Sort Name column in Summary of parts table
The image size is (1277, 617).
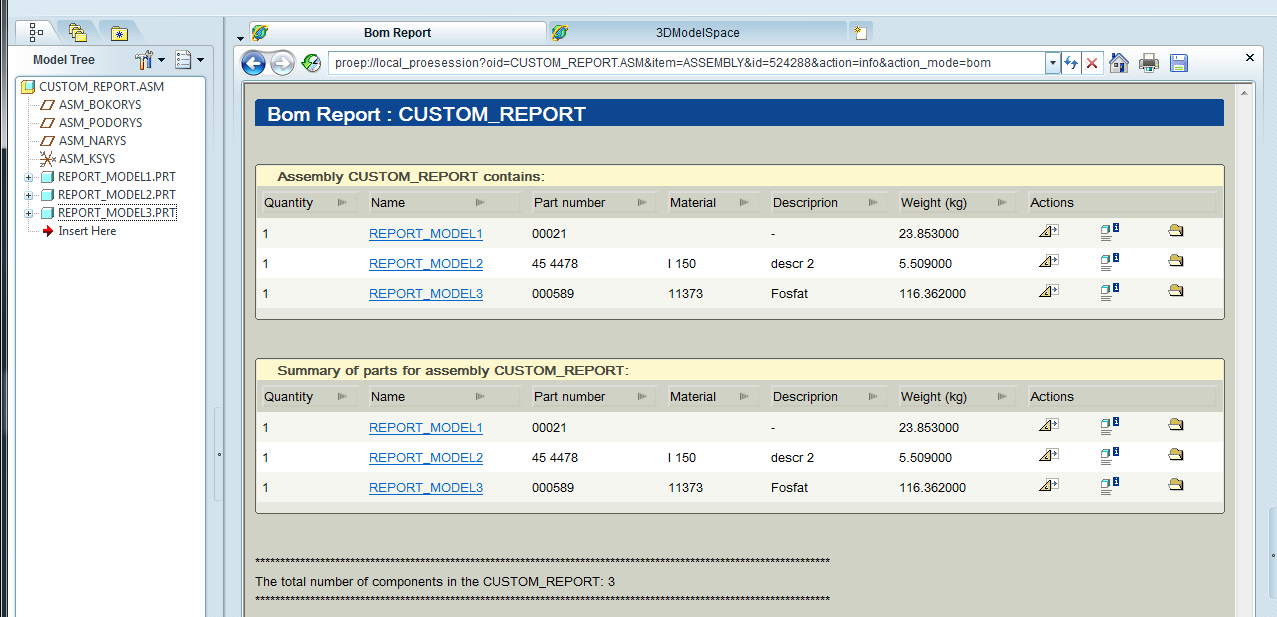pos(481,397)
